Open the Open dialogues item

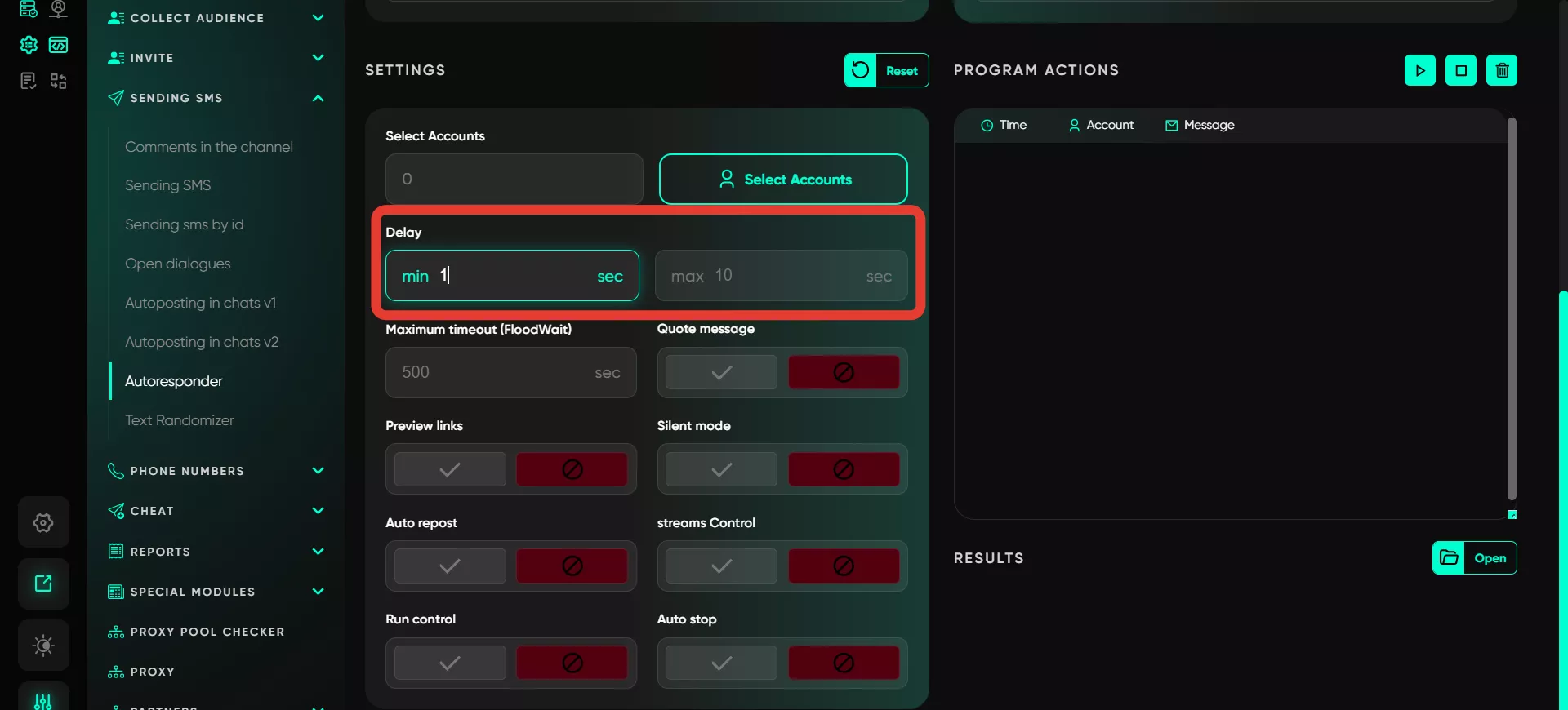[x=177, y=264]
